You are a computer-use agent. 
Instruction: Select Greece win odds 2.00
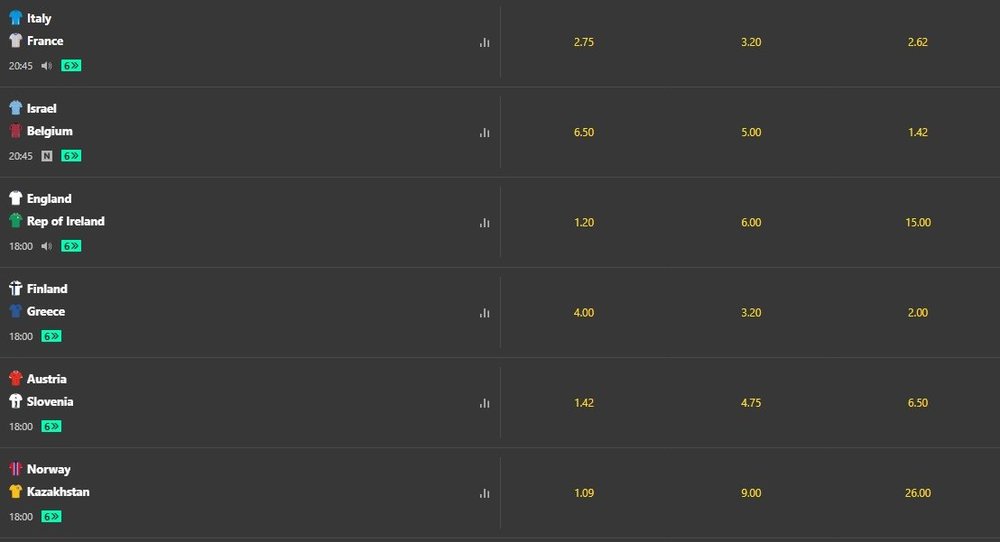[x=917, y=312]
